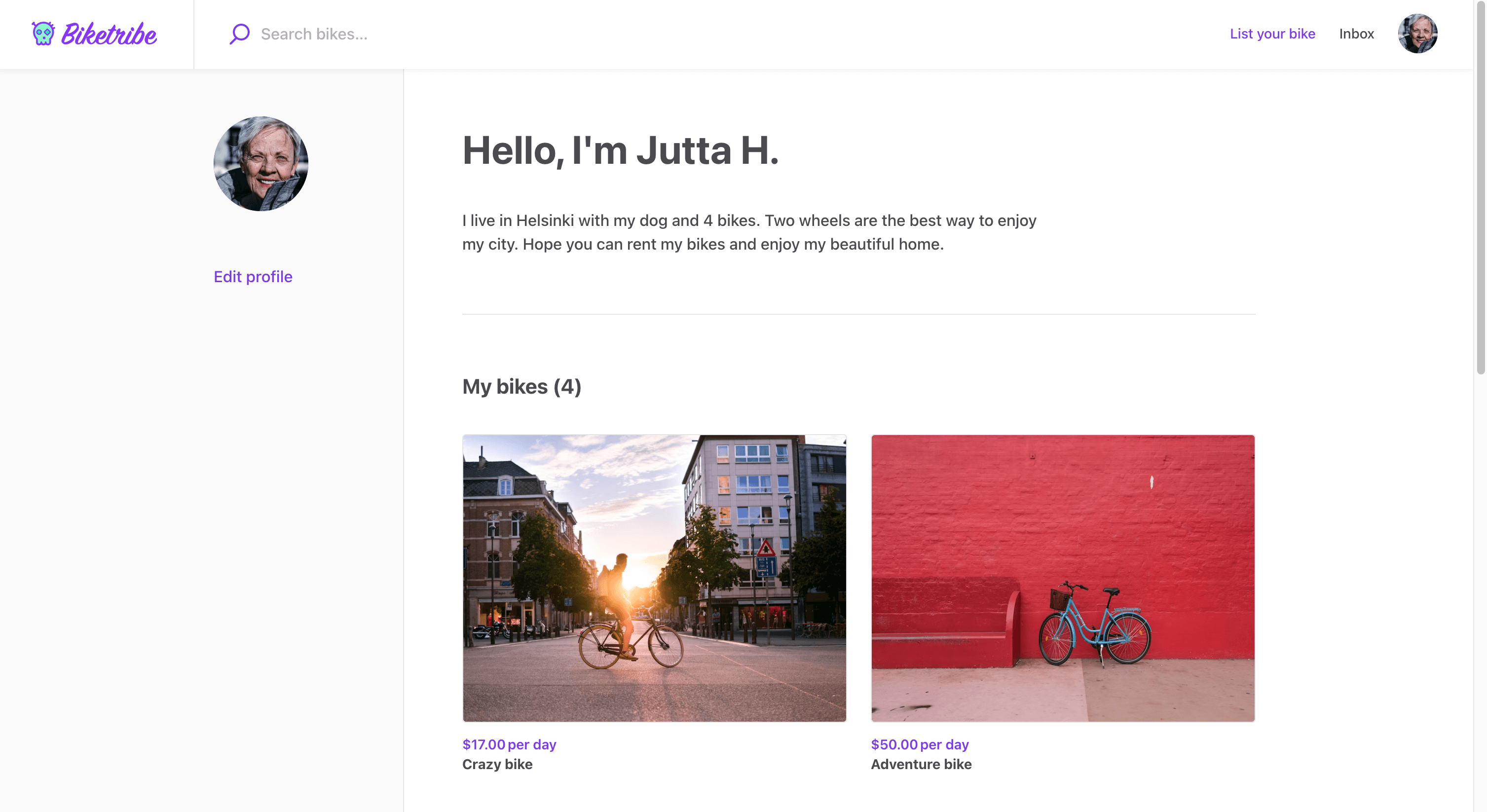Open the List your bike link
The height and width of the screenshot is (812, 1487).
(x=1272, y=34)
